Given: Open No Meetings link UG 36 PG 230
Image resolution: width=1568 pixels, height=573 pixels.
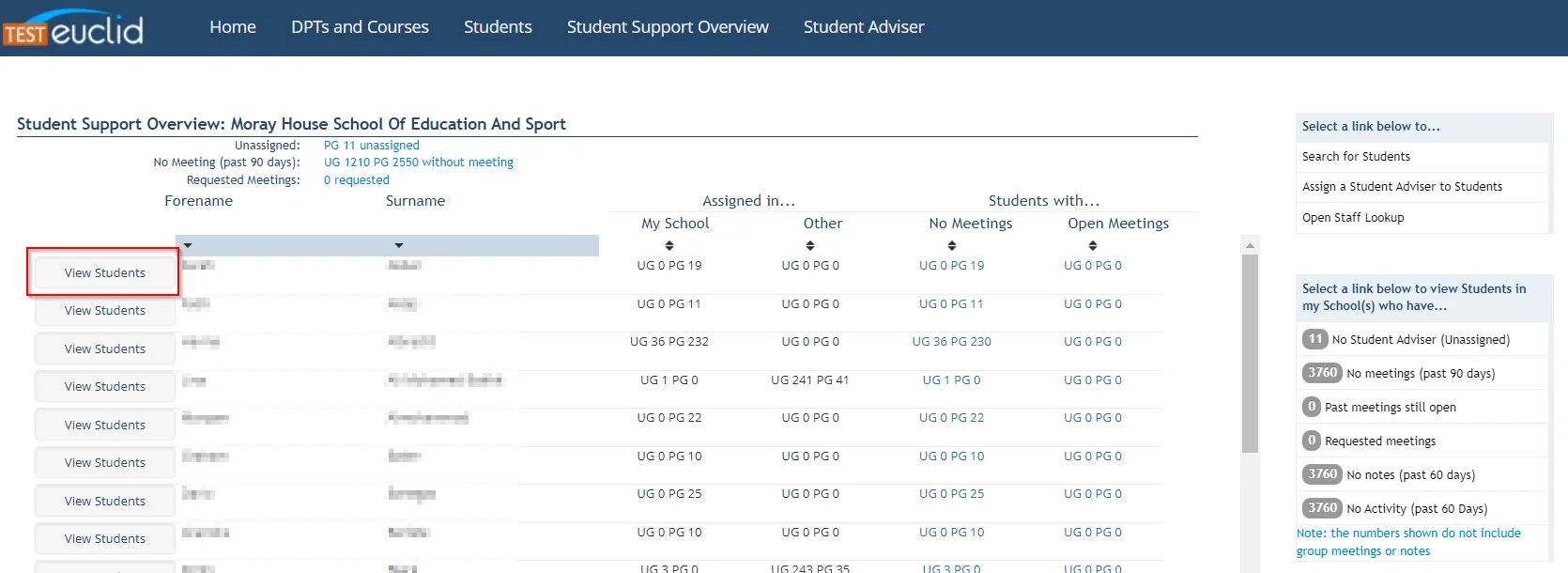Looking at the screenshot, I should [952, 342].
